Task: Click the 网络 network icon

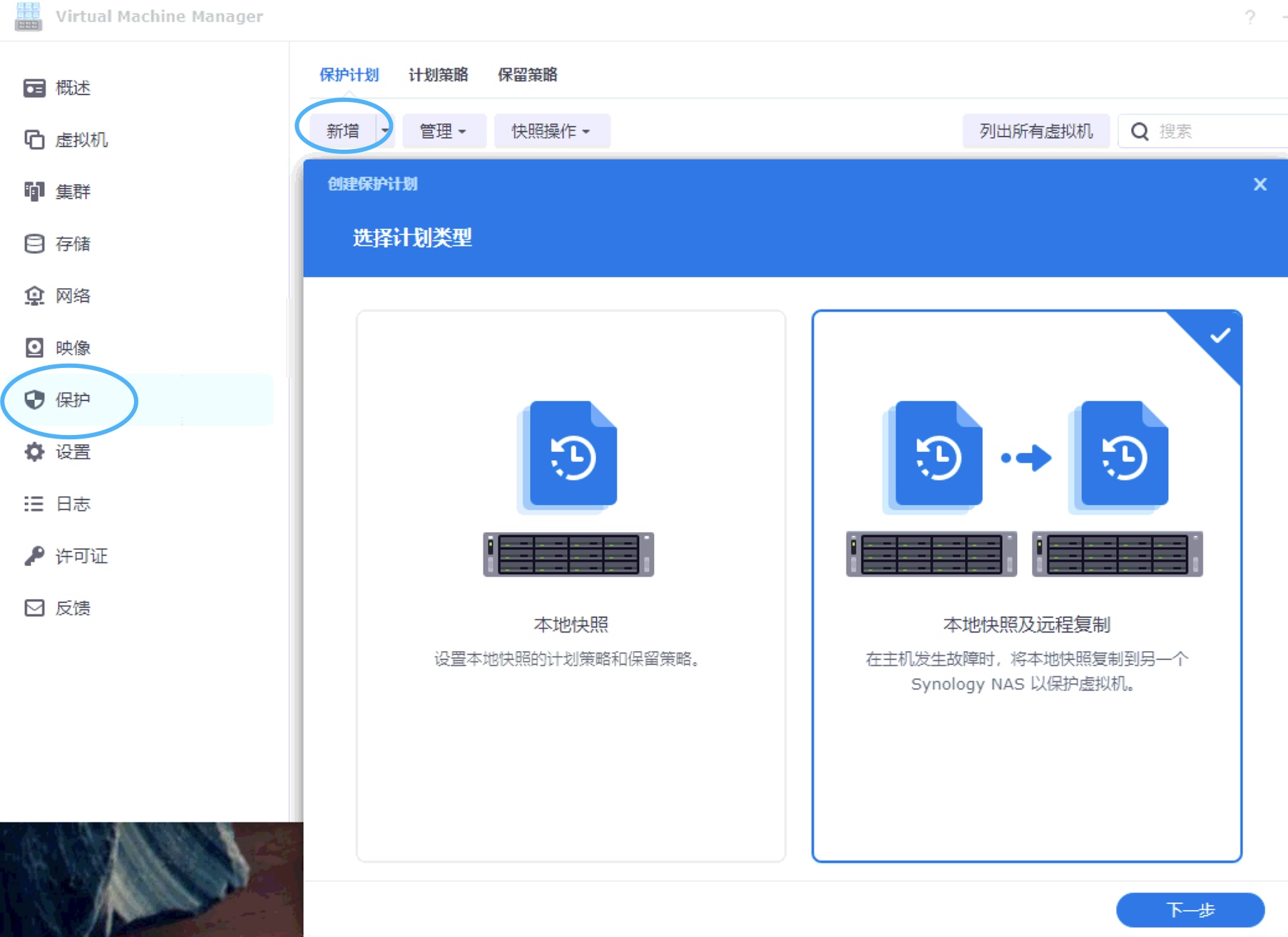Action: (x=34, y=296)
